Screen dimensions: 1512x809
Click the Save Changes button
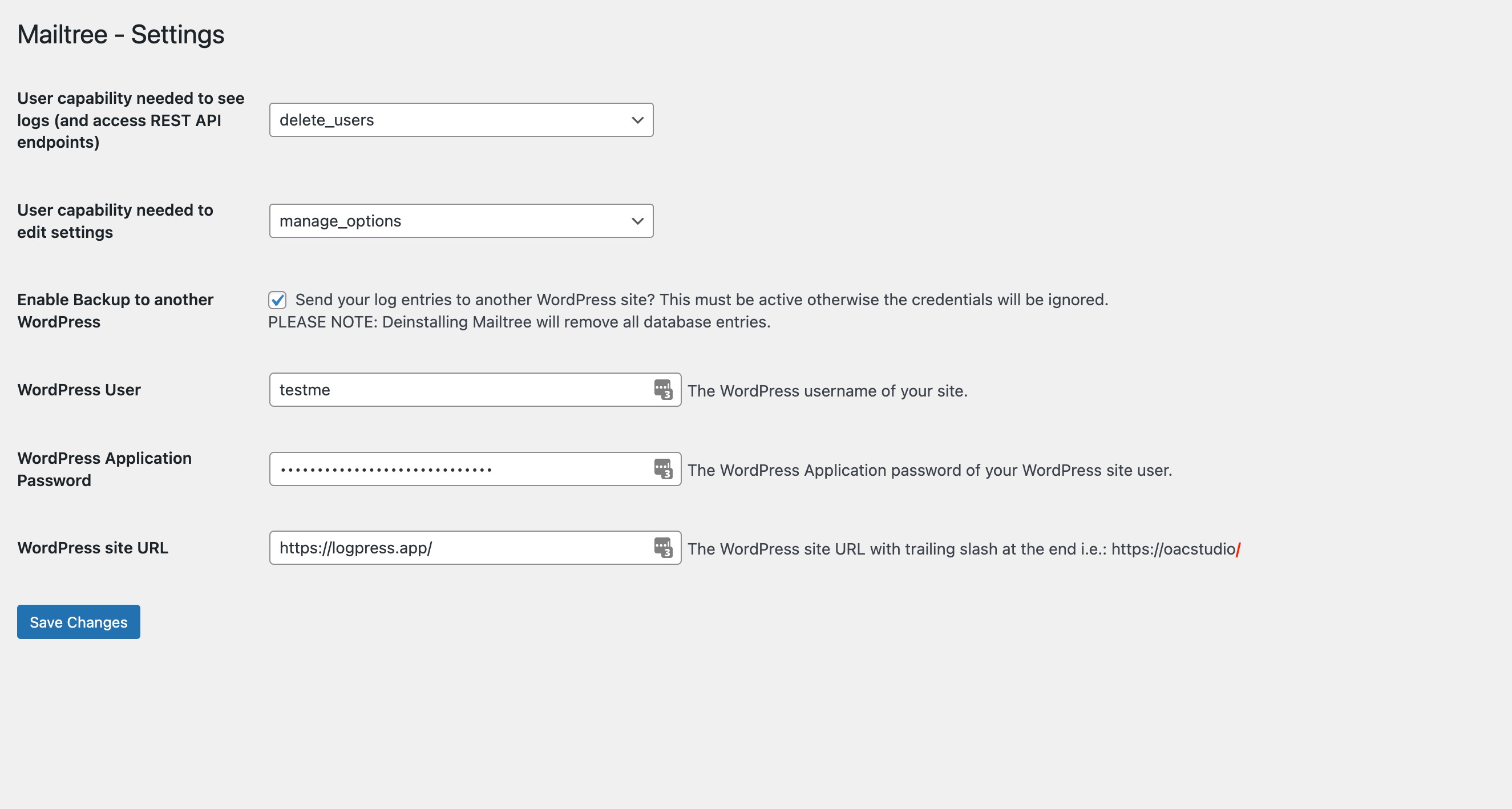pos(79,621)
